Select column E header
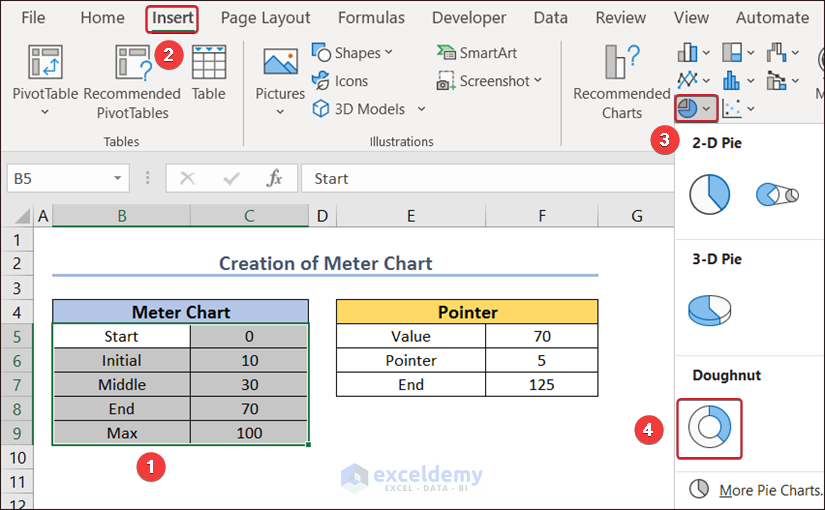The image size is (825, 510). tap(410, 215)
